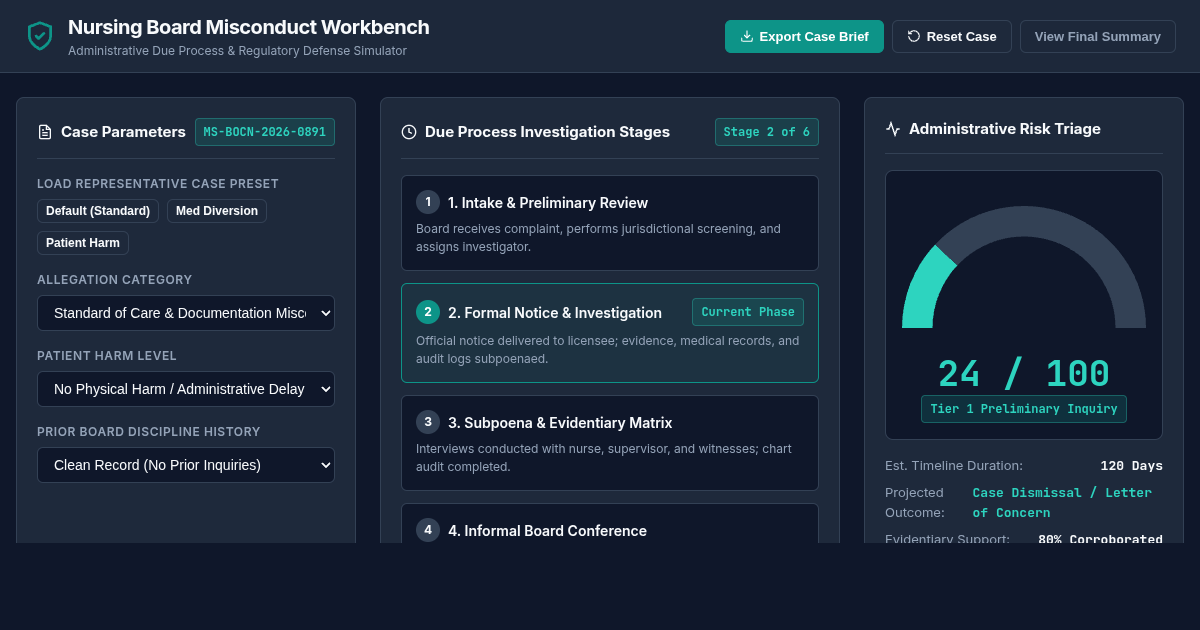Select the Subpoena & Evidentiary Matrix stage

click(x=610, y=443)
